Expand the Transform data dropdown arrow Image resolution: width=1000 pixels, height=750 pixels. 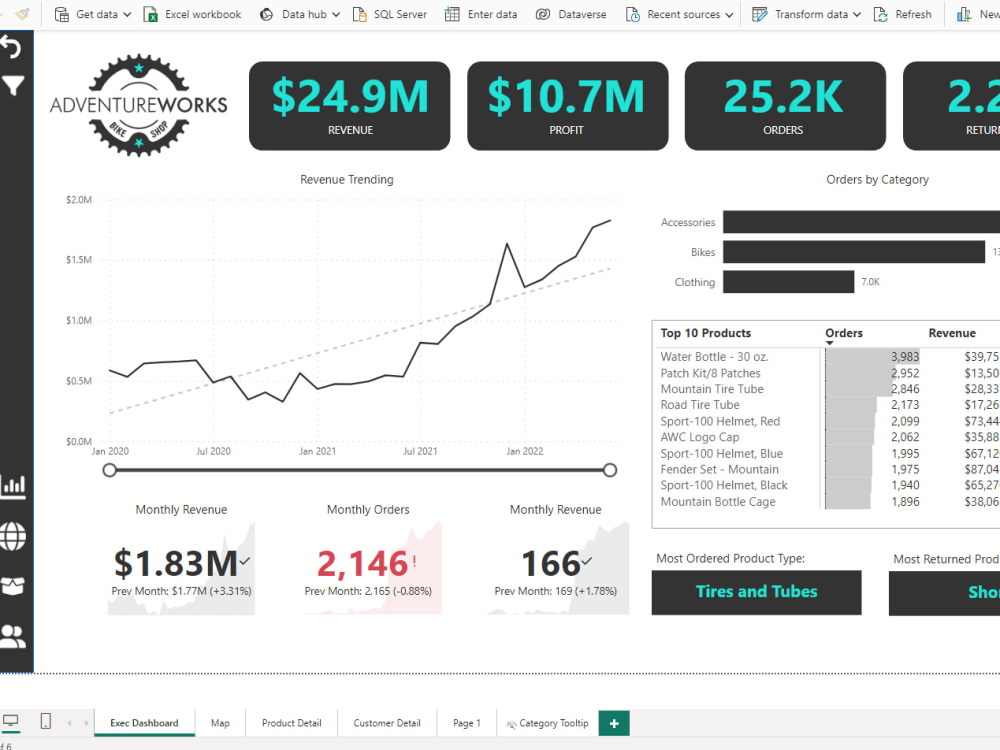pyautogui.click(x=857, y=15)
